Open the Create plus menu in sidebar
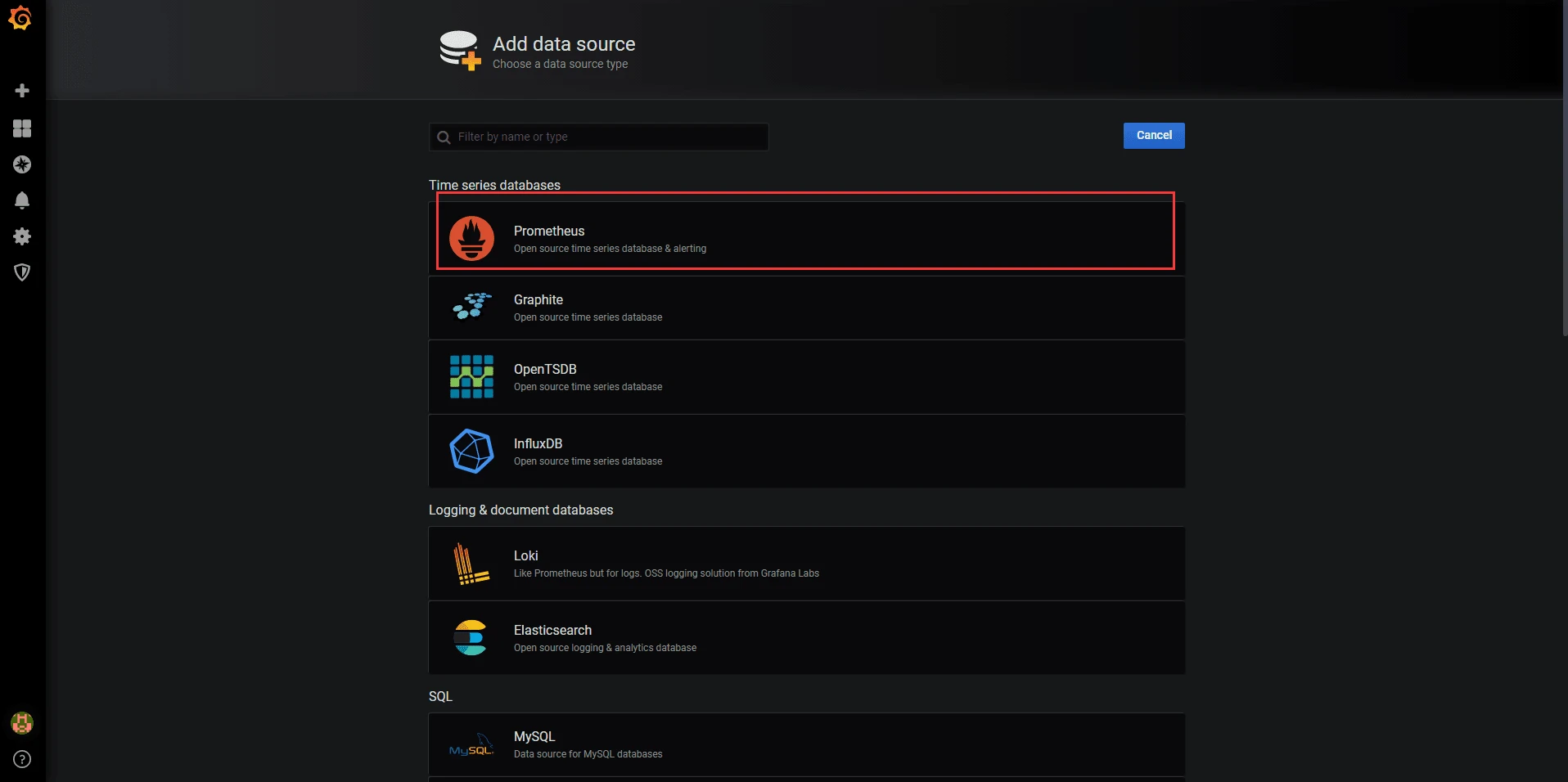This screenshot has width=1568, height=782. click(22, 90)
